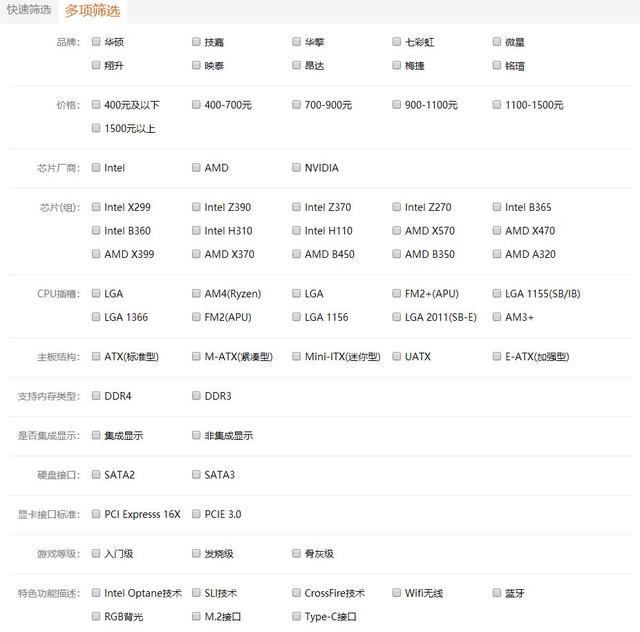Switch to the 快速筛选 tab

(x=29, y=10)
